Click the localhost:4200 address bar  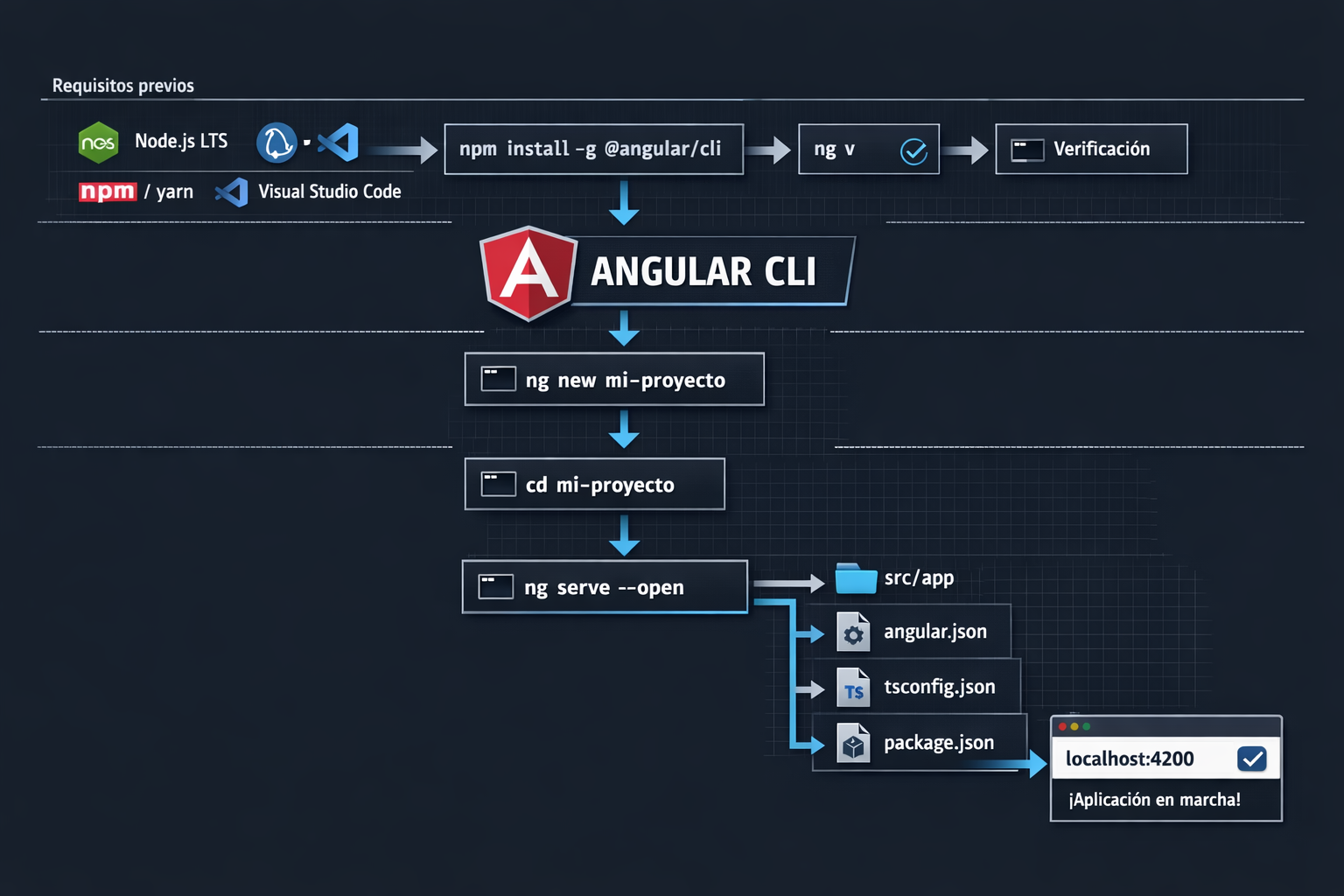click(1165, 759)
